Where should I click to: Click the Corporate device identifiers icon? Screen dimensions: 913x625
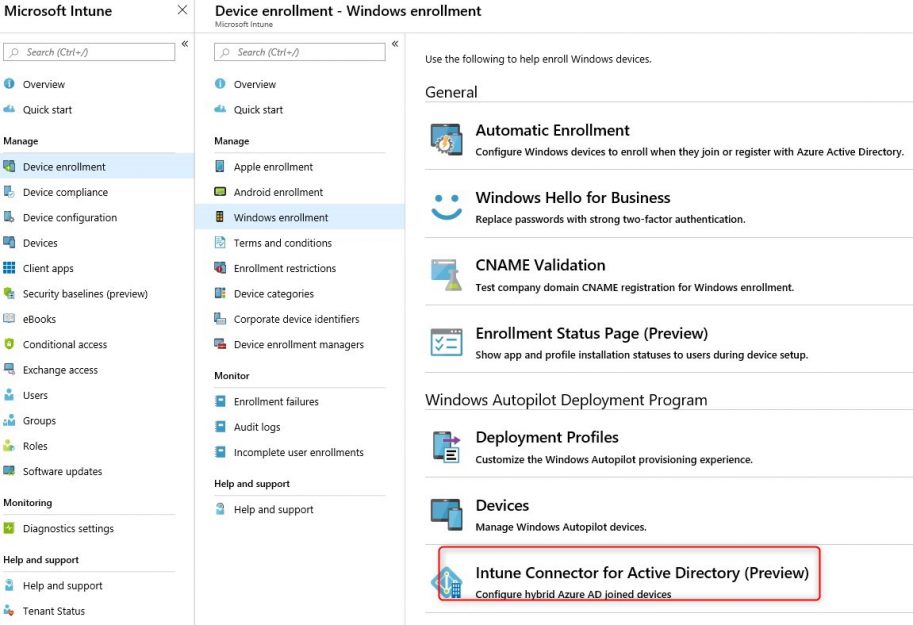(x=219, y=319)
